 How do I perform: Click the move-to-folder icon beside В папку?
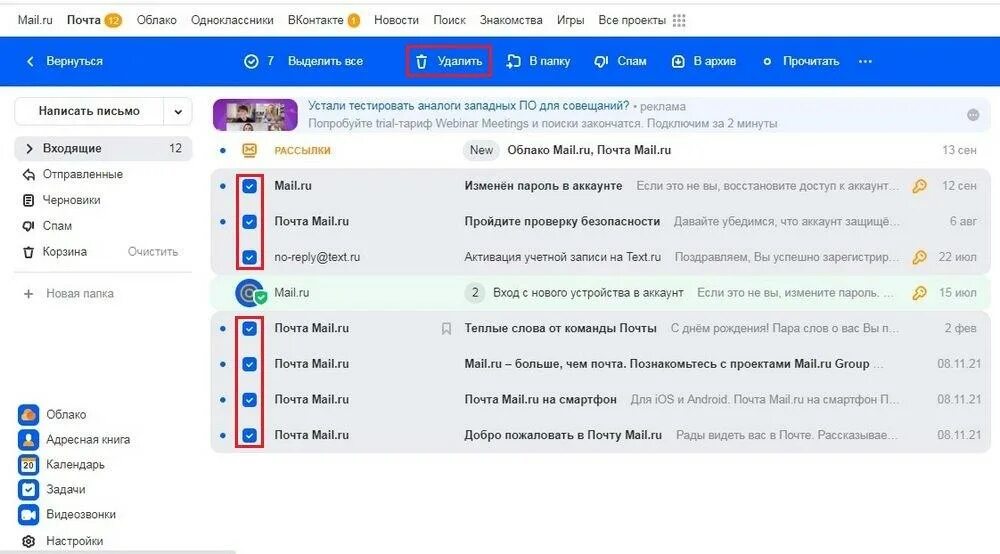pos(513,61)
